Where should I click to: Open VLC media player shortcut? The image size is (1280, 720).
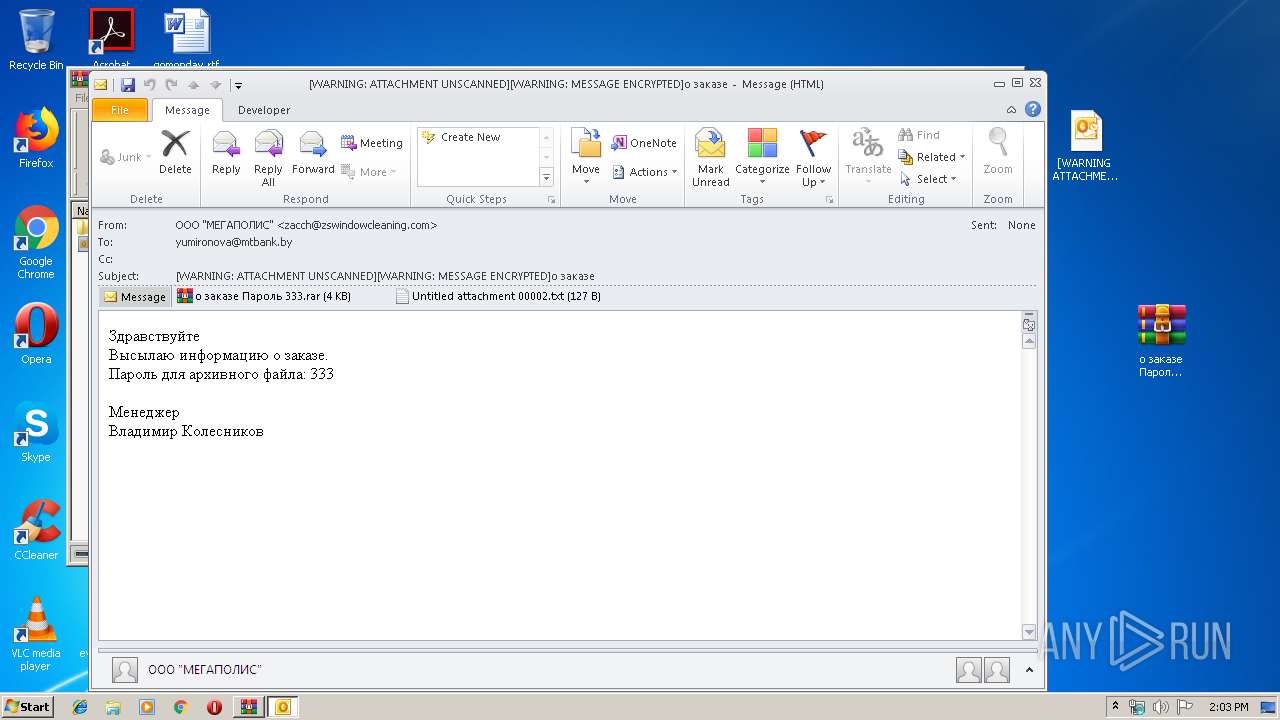[36, 634]
